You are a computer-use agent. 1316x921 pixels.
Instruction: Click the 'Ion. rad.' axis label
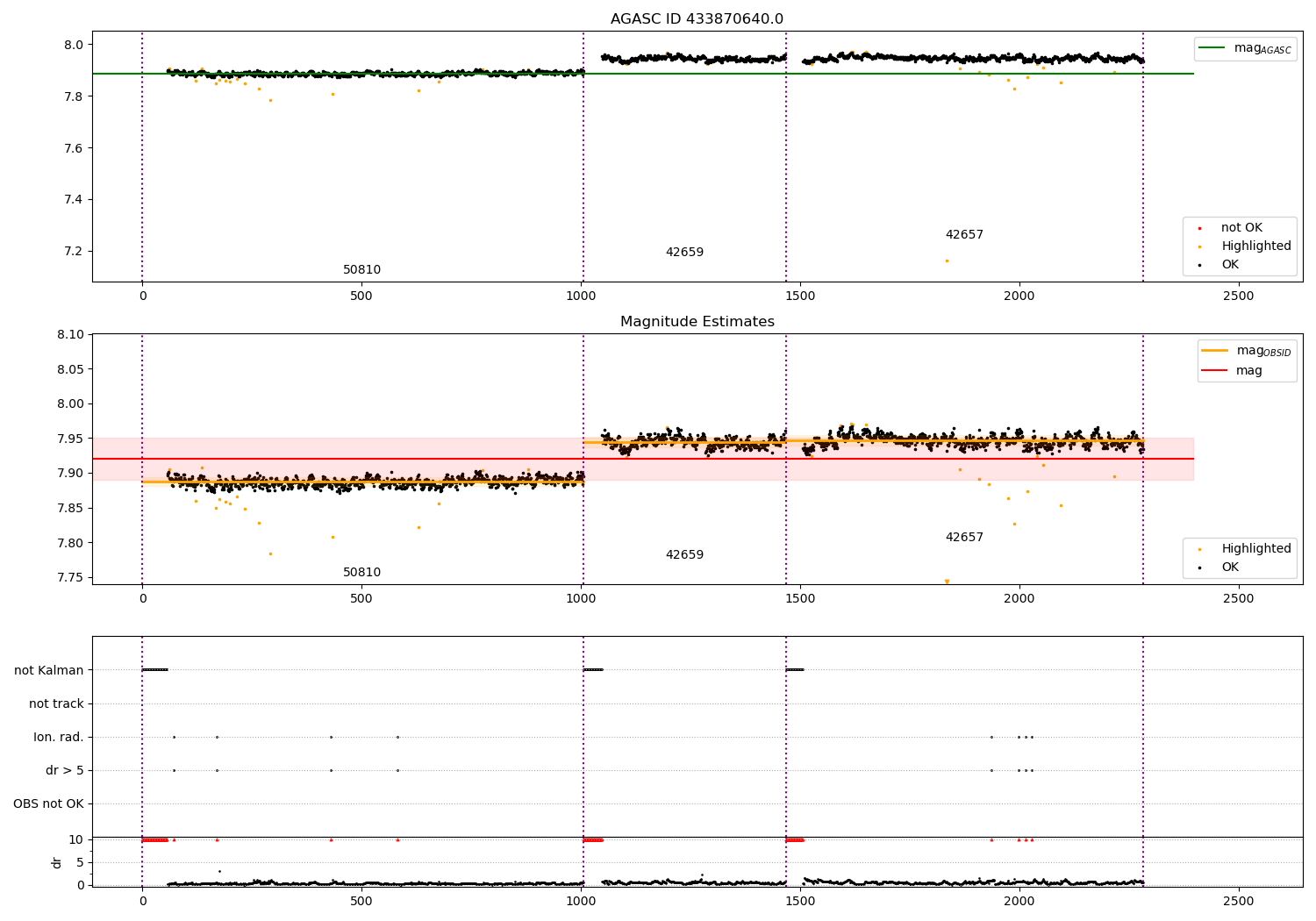coord(59,738)
